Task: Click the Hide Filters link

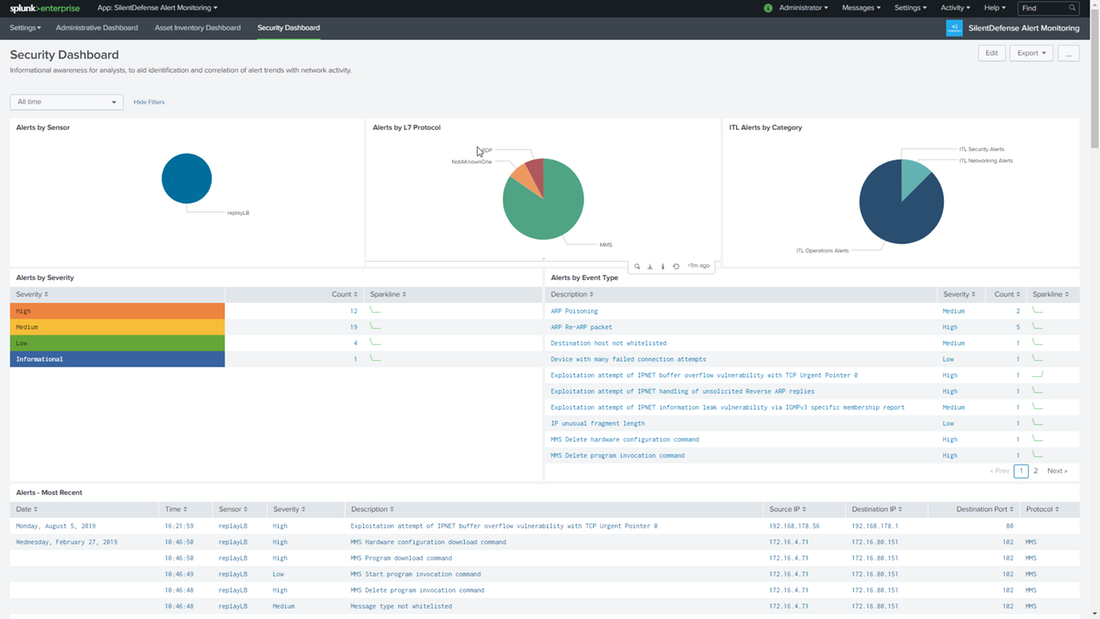Action: coord(149,102)
